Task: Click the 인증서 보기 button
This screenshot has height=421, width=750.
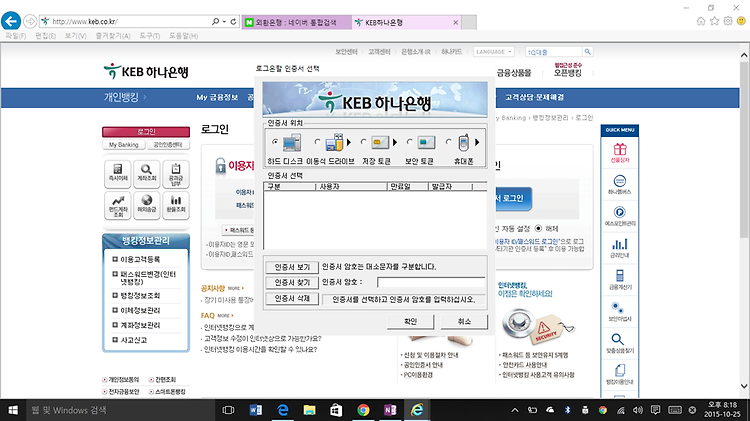Action: click(x=292, y=267)
